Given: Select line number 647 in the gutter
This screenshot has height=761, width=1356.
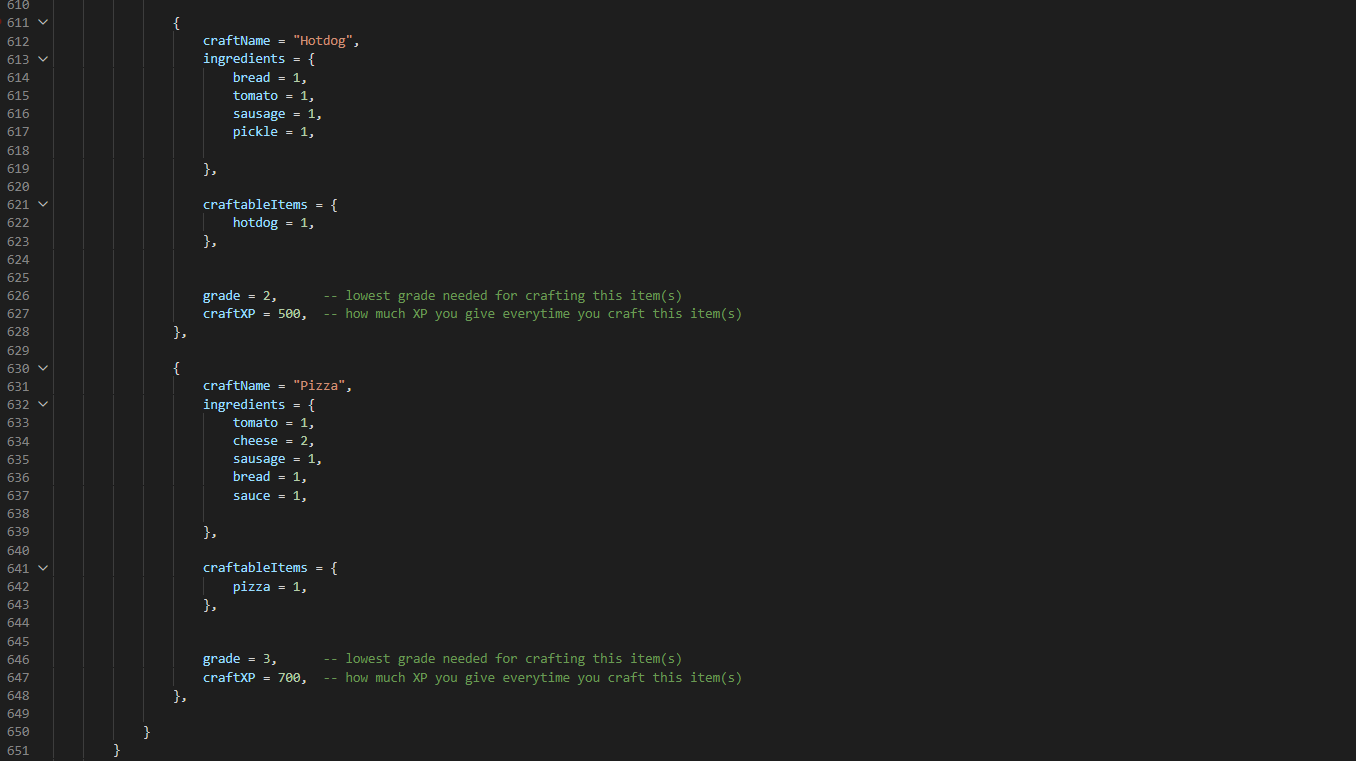Looking at the screenshot, I should coord(17,678).
